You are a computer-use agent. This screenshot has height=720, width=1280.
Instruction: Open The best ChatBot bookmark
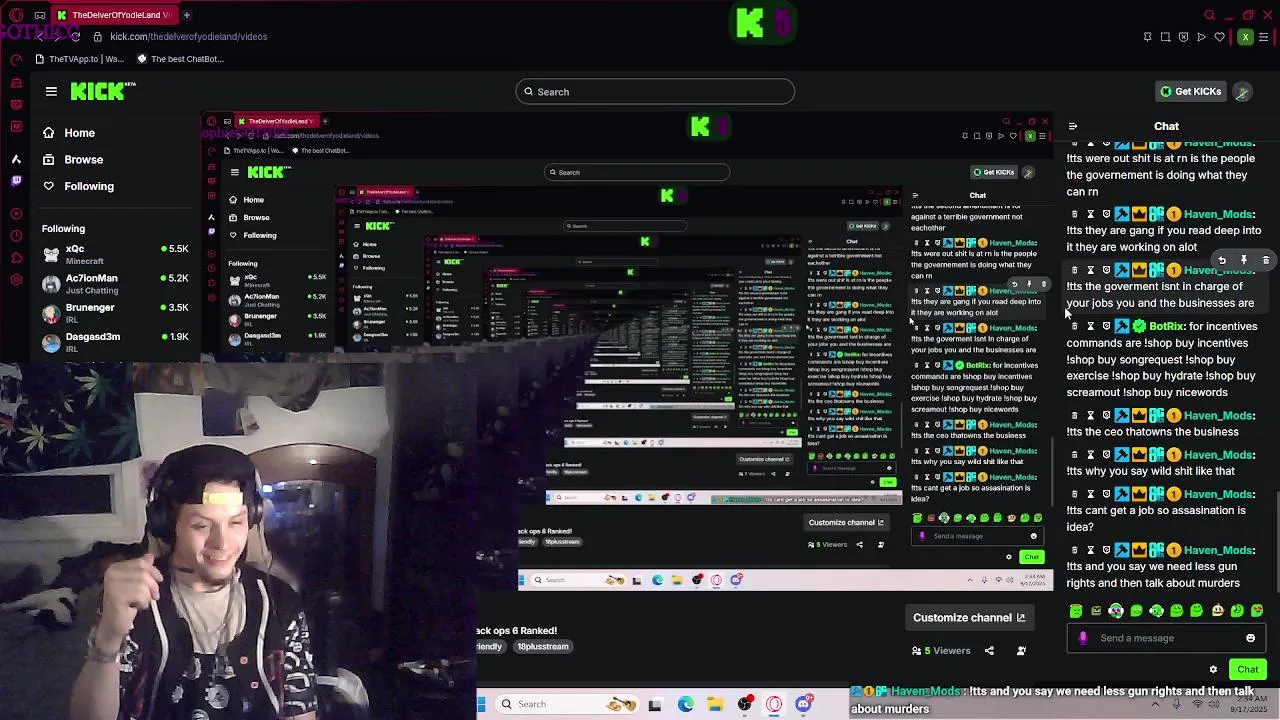click(180, 59)
